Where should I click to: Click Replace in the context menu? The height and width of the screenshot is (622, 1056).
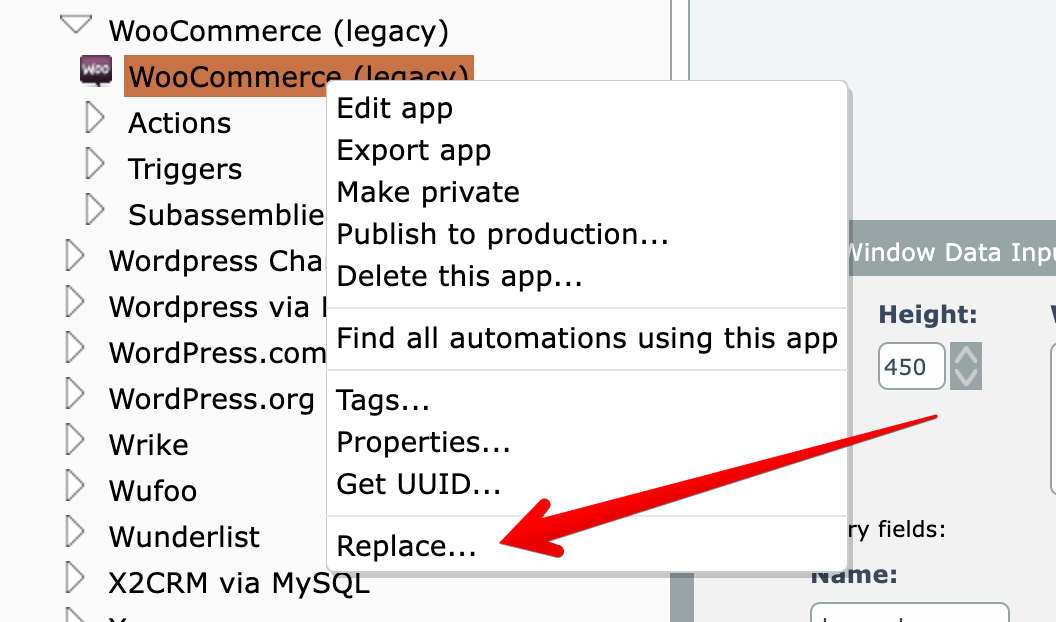pos(406,546)
